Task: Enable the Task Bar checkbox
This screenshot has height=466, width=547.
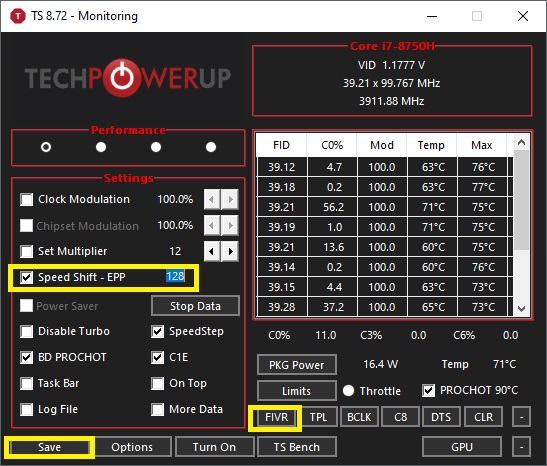Action: point(27,383)
